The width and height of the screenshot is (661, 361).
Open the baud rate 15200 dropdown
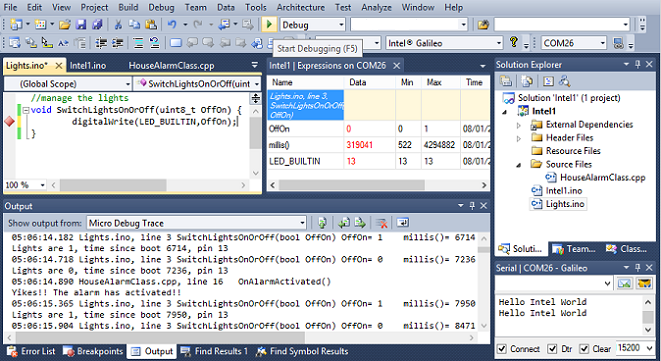click(x=650, y=348)
